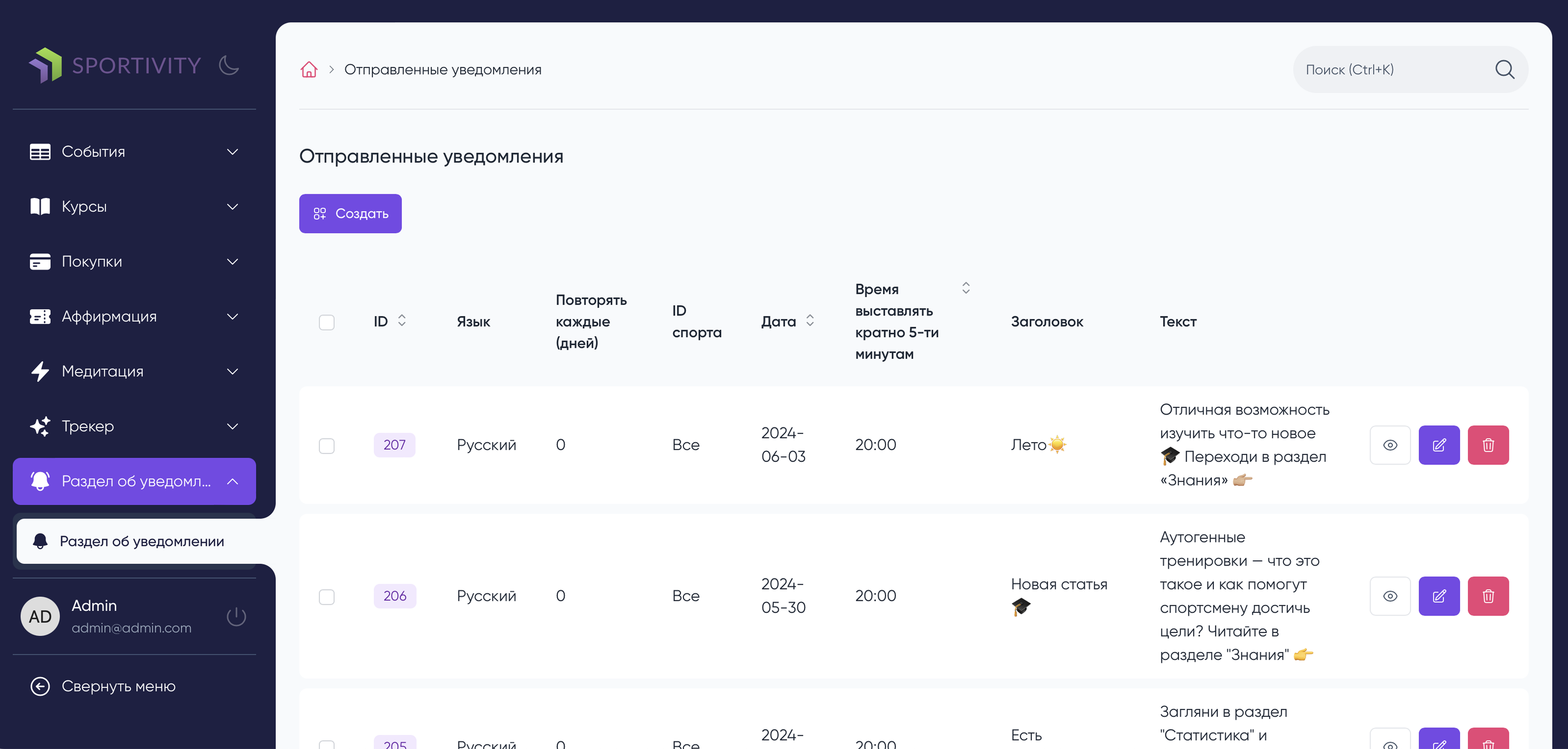
Task: Edit notification 206 pencil button
Action: pyautogui.click(x=1439, y=596)
